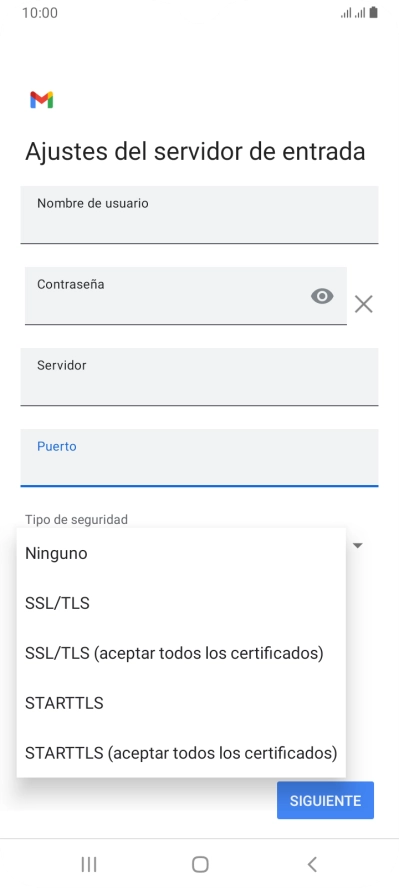The width and height of the screenshot is (399, 888).
Task: Tap the Puerto input field
Action: pyautogui.click(x=199, y=458)
